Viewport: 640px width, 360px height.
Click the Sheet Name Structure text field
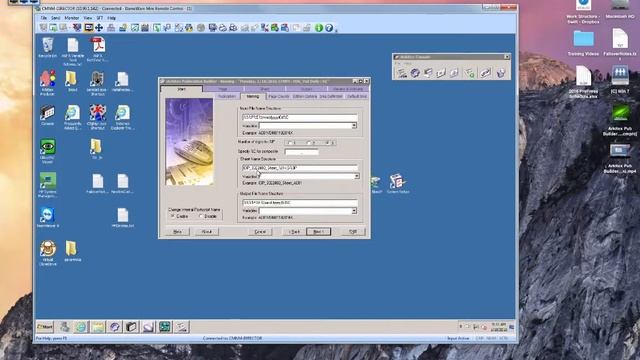pyautogui.click(x=300, y=168)
